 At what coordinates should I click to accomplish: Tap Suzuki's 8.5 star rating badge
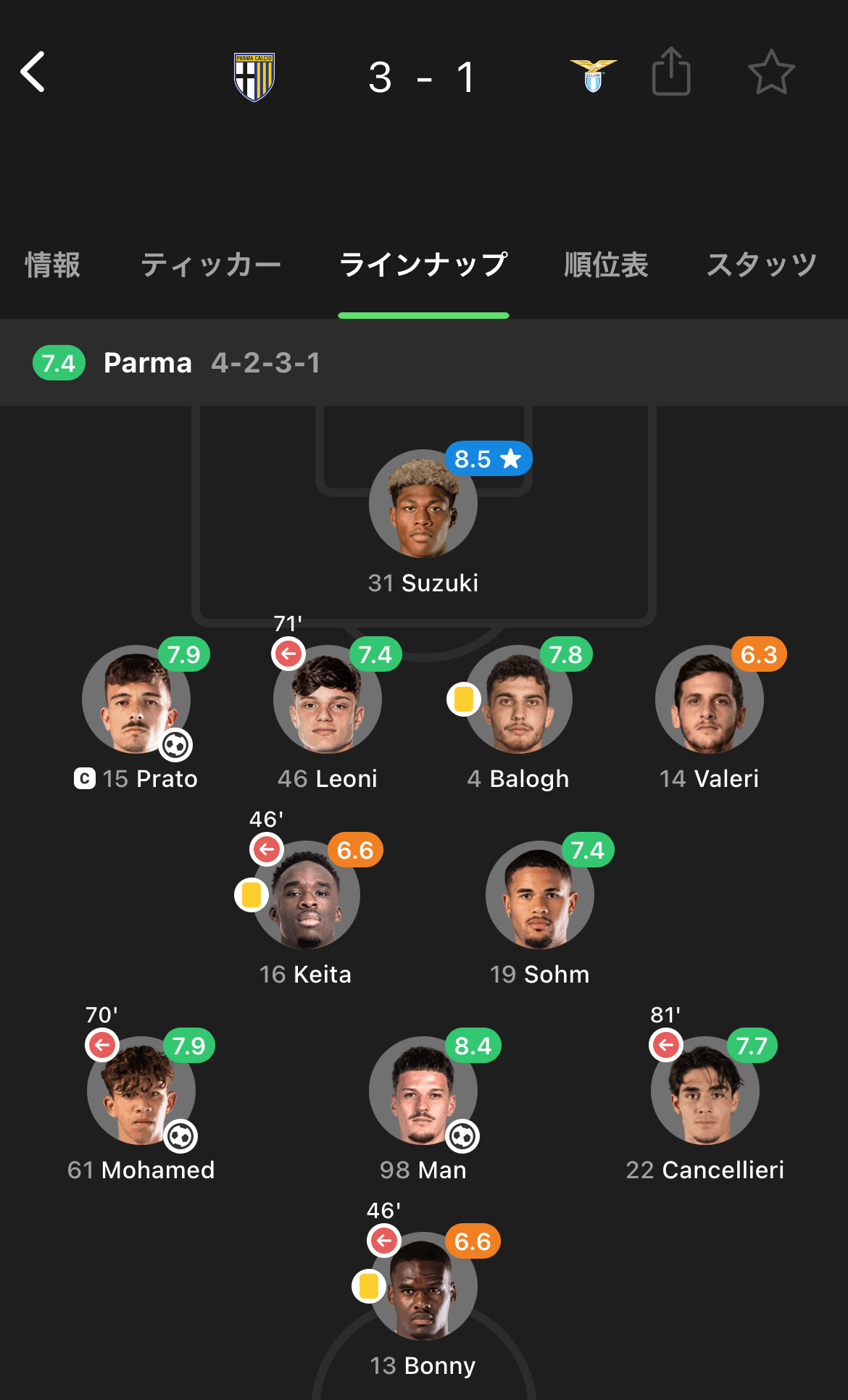[489, 459]
